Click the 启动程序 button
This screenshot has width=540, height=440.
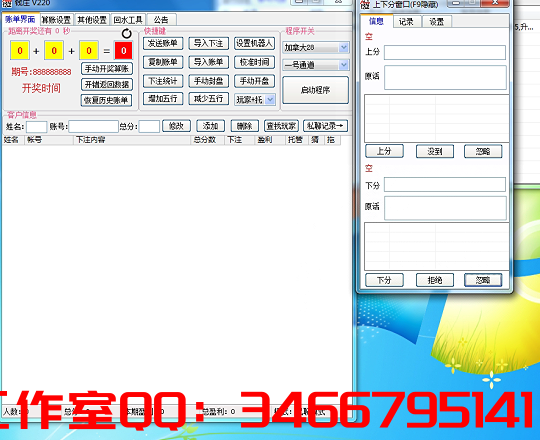tap(315, 90)
